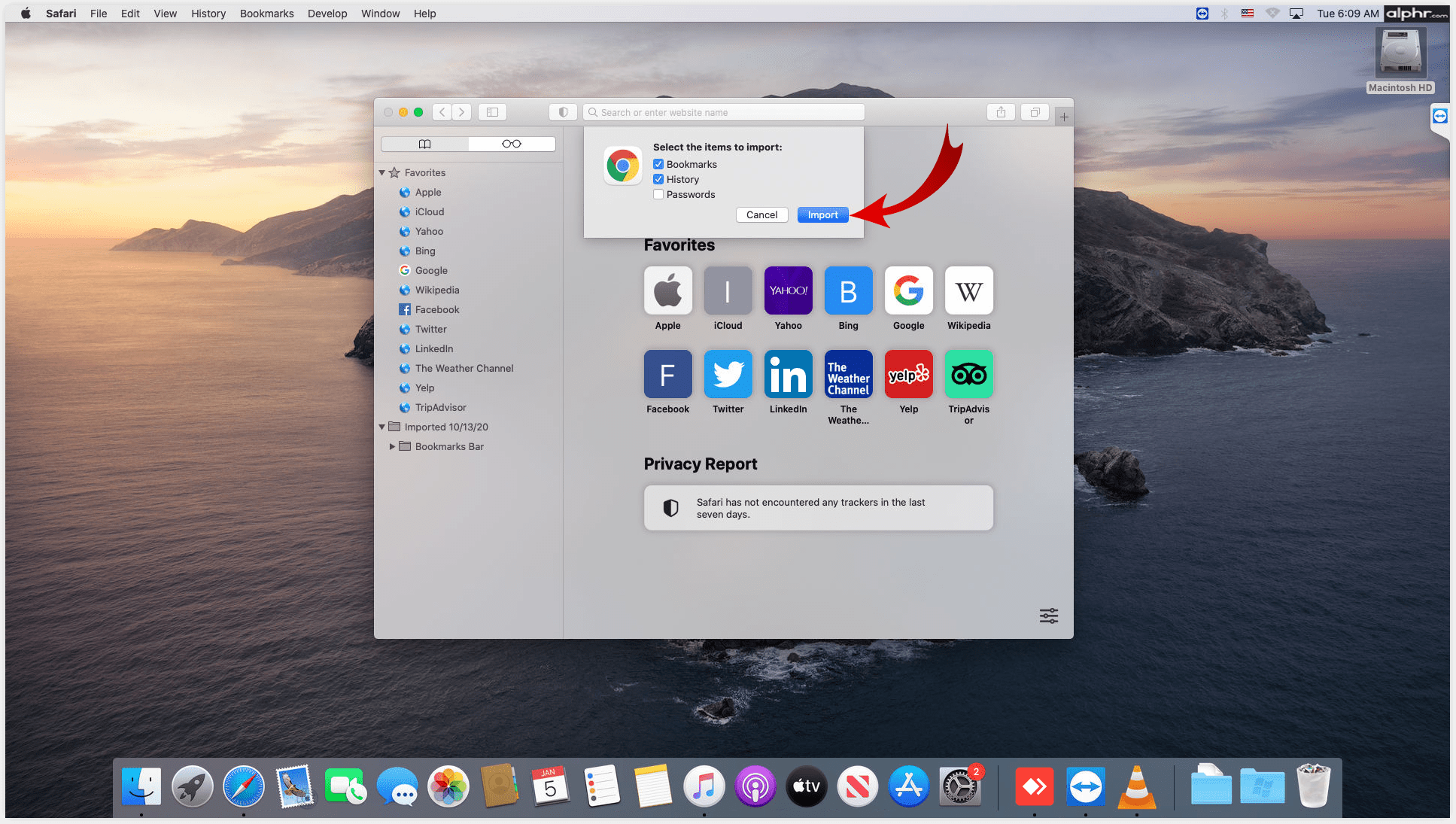Uncheck the Bookmarks checkbox

click(x=658, y=164)
